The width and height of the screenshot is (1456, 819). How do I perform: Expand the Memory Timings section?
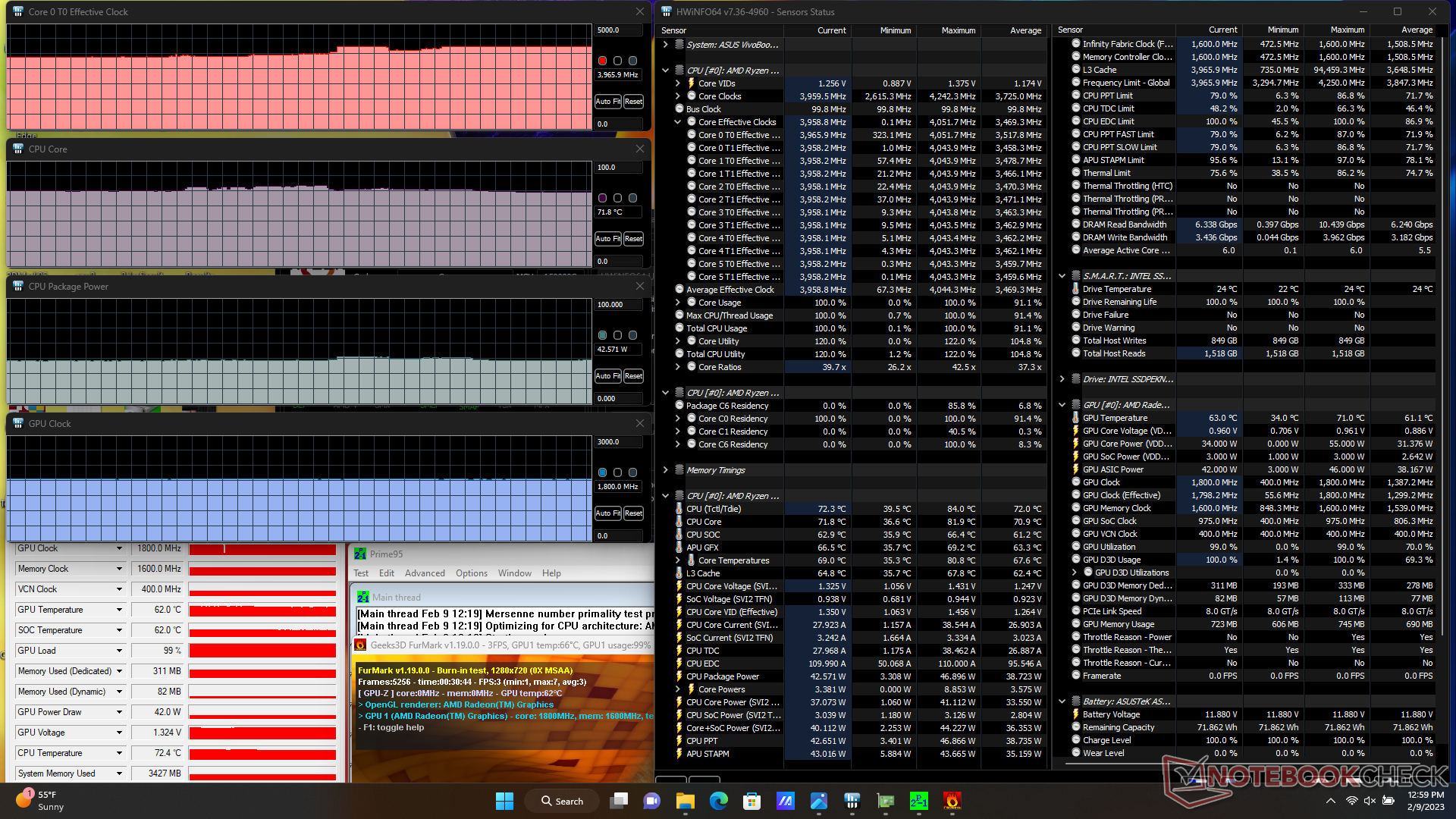click(666, 470)
